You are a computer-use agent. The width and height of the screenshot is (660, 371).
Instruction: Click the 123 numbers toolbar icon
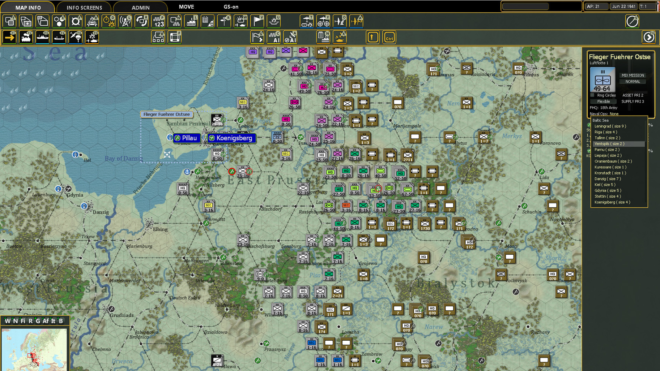(158, 21)
